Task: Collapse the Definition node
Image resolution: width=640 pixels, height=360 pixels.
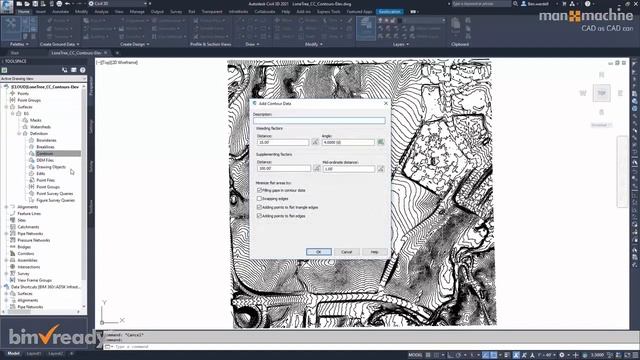Action: [x=19, y=133]
